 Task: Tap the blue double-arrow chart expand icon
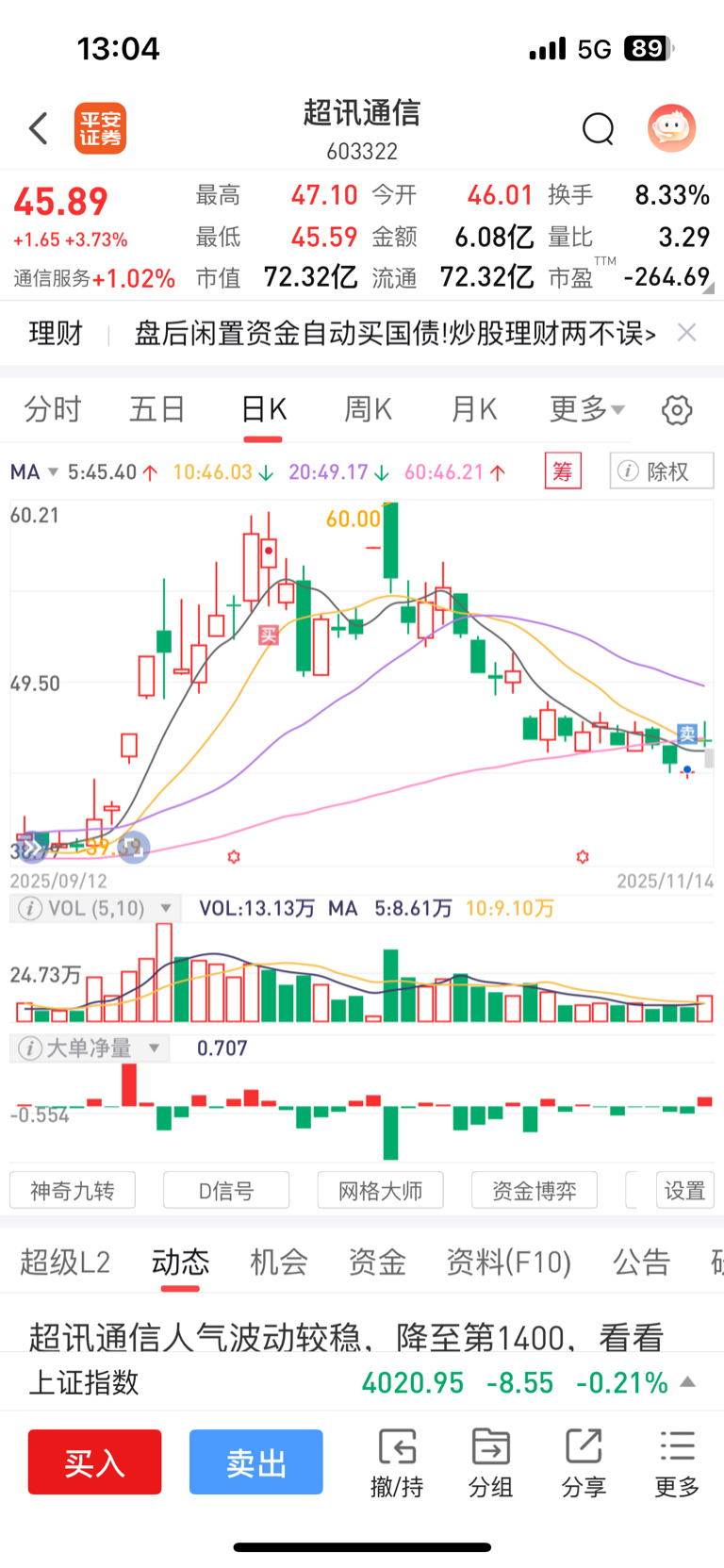pos(32,849)
